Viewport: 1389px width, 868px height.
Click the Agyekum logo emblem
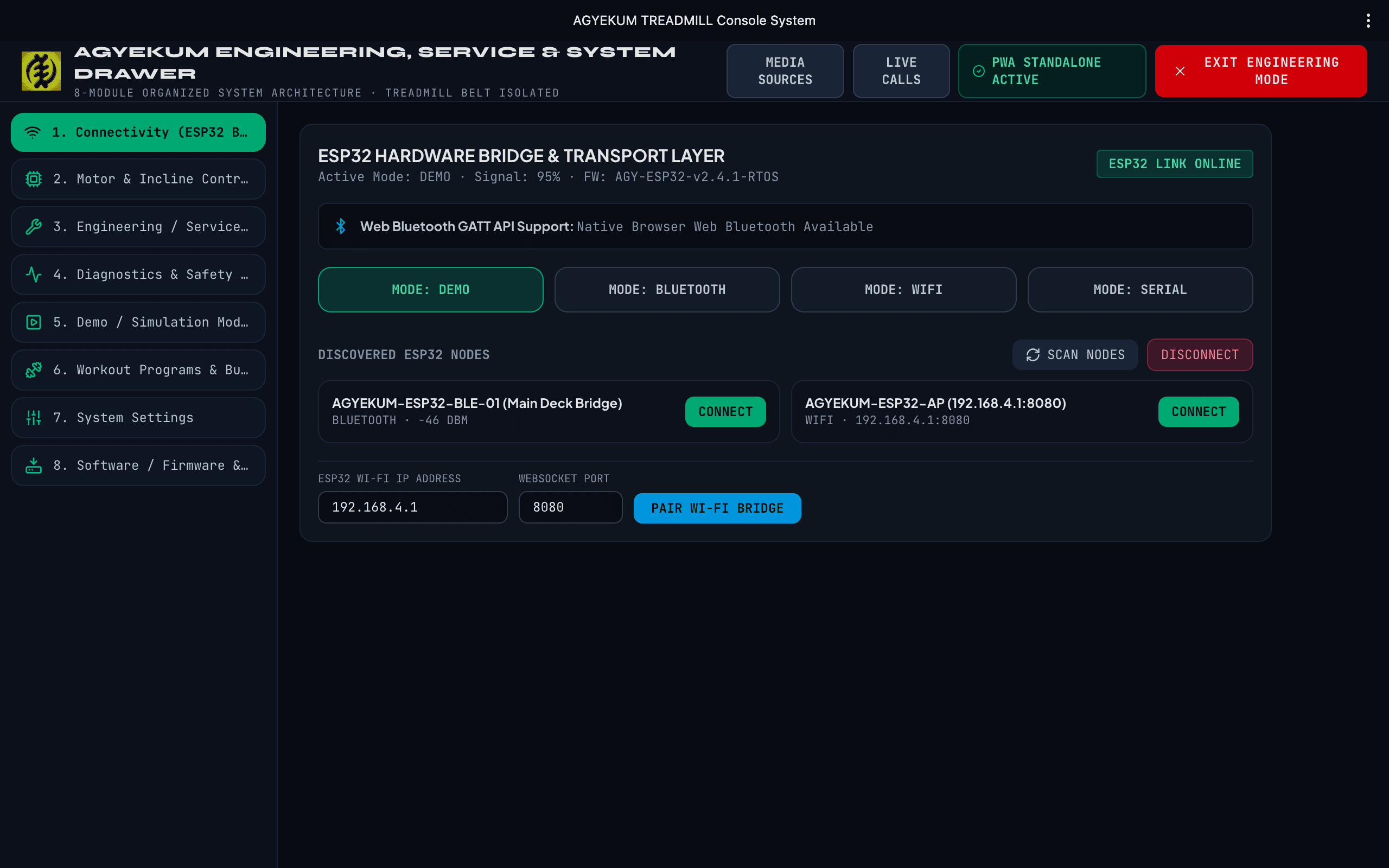click(x=41, y=71)
